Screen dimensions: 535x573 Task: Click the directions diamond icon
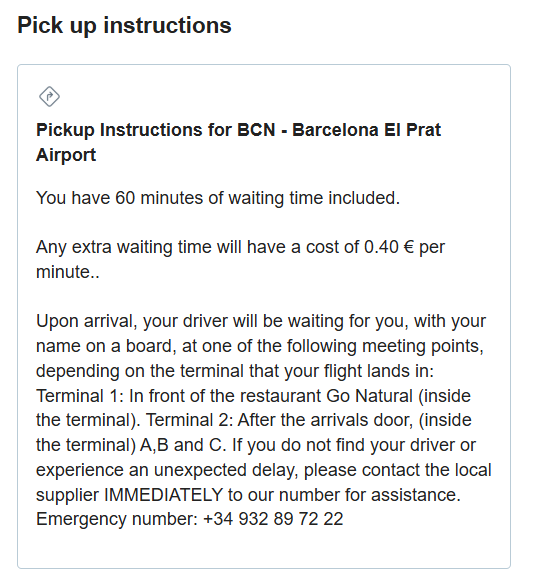click(x=49, y=96)
